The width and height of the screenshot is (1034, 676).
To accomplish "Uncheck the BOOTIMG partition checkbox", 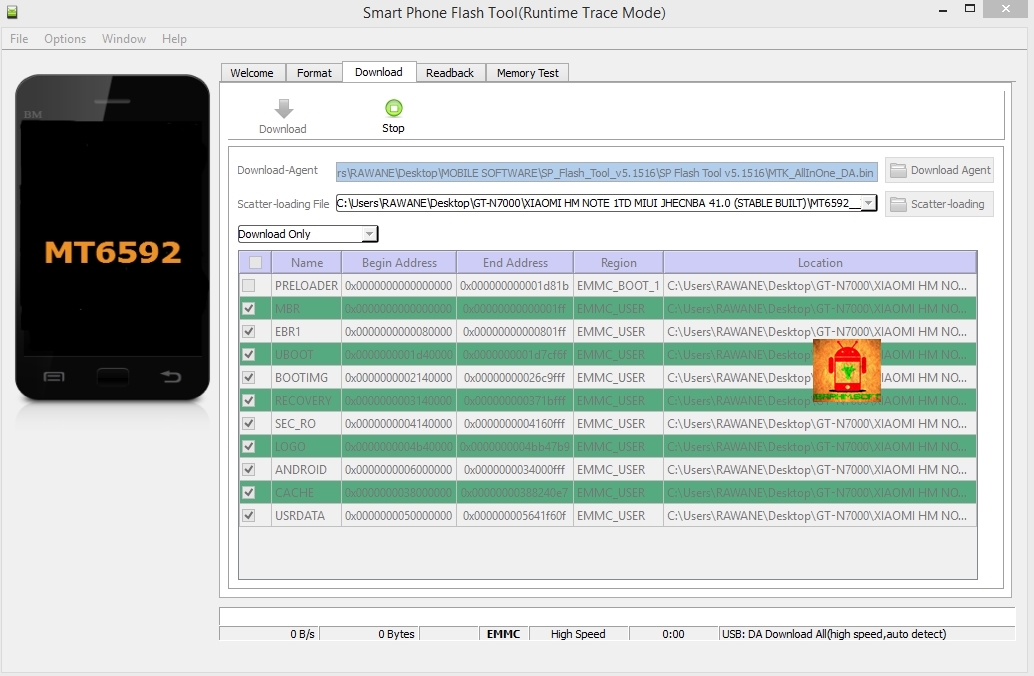I will click(249, 378).
